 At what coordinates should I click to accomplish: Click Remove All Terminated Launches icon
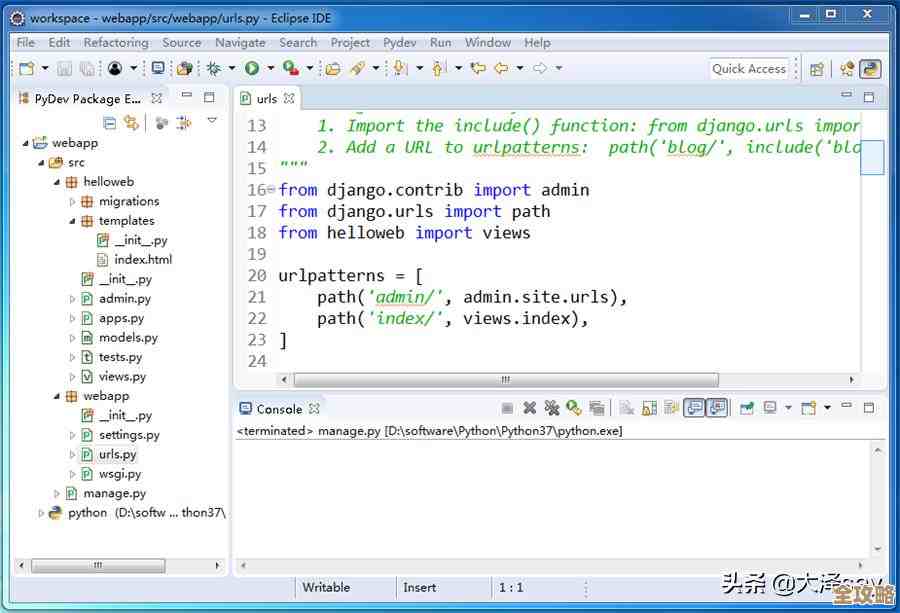pyautogui.click(x=551, y=408)
